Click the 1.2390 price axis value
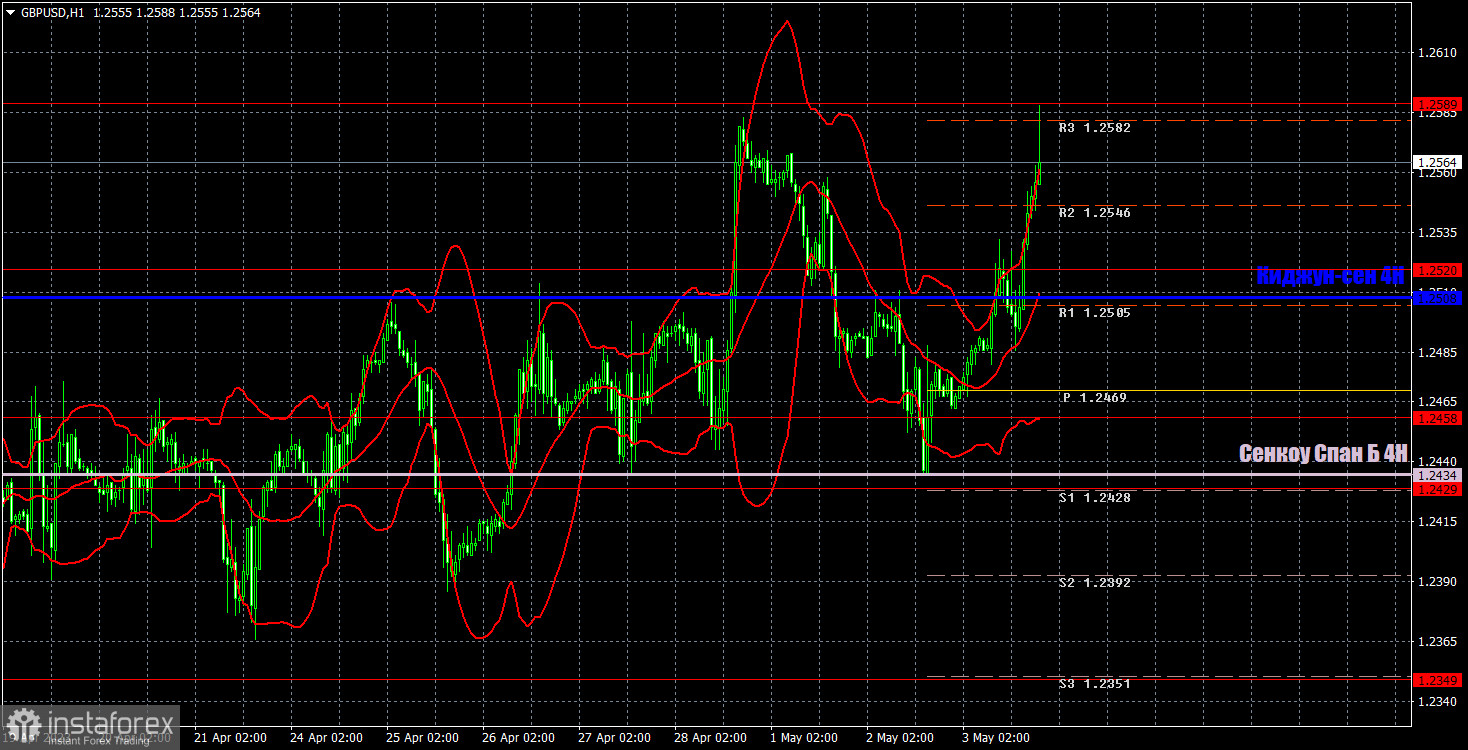This screenshot has height=750, width=1468. coord(1437,582)
